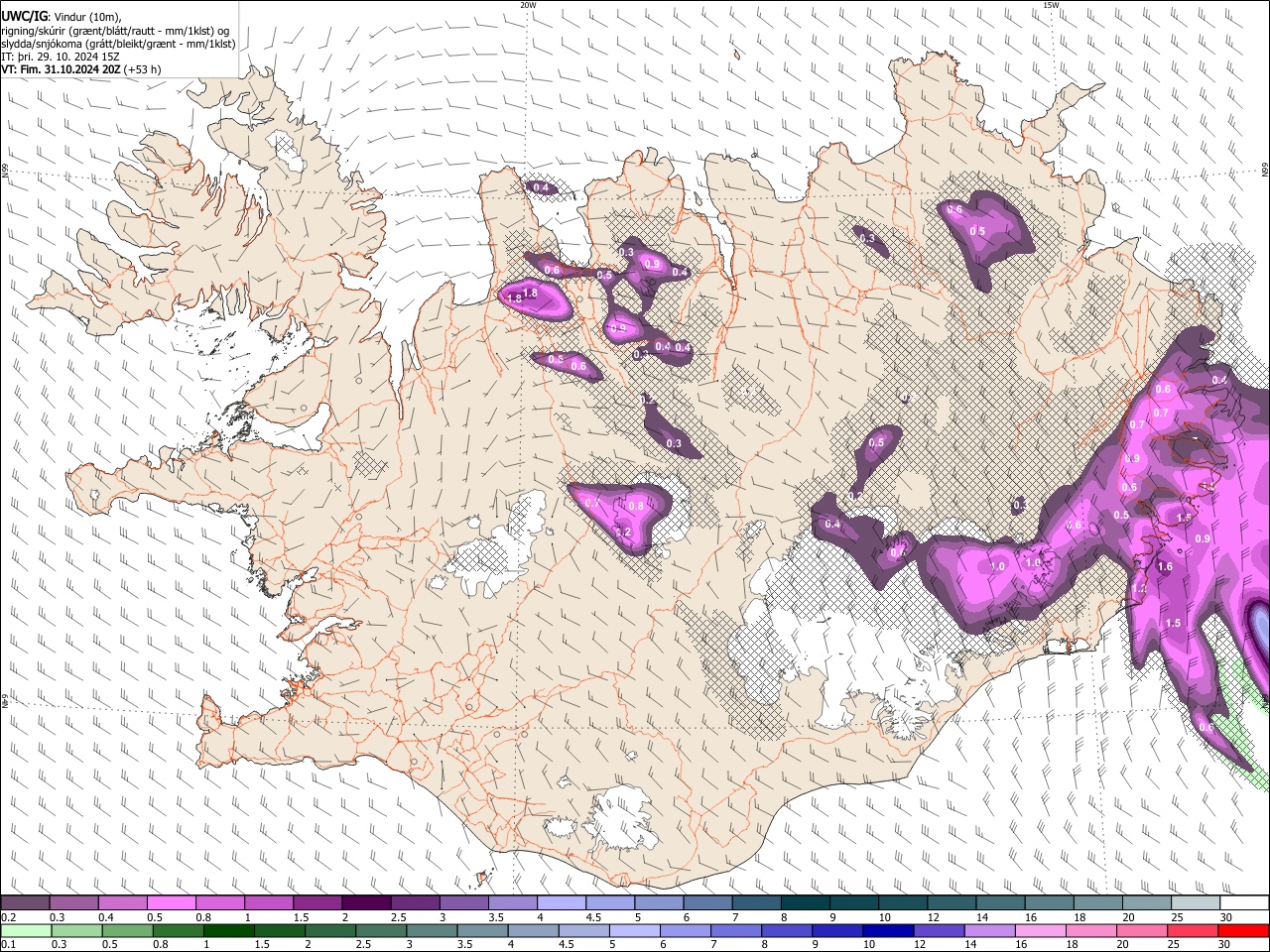Click the 'rigning/skúrir (grænt/blátt/rautt - mm/1klst) og' line
The image size is (1270, 952).
[115, 31]
